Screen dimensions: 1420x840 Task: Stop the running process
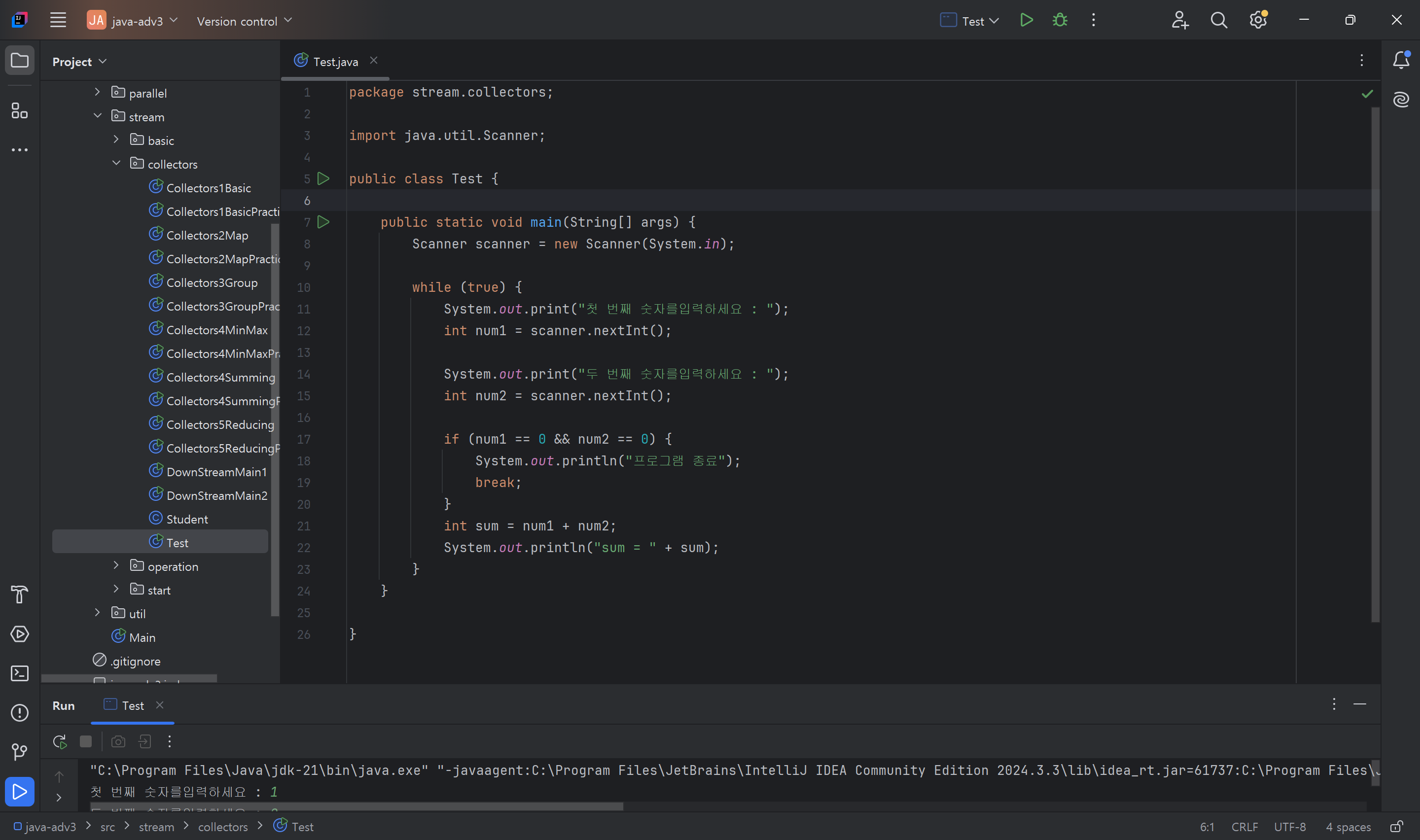[x=85, y=741]
